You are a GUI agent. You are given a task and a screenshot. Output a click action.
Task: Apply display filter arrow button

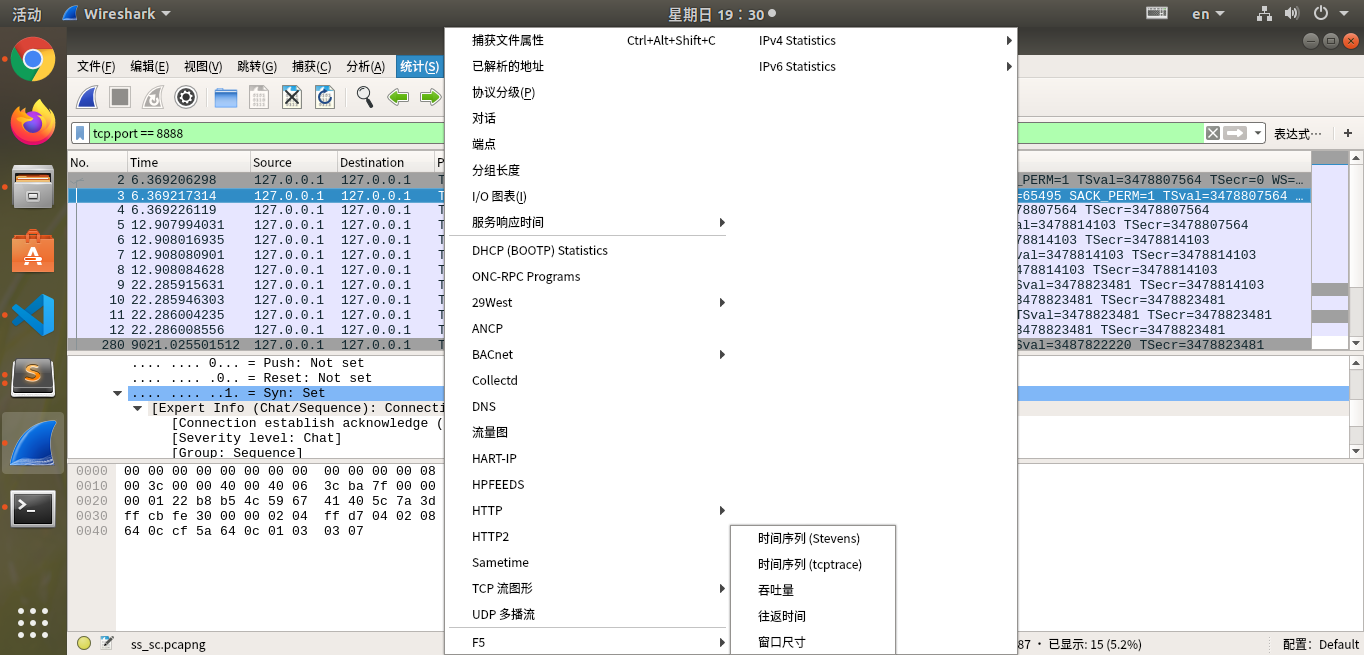tap(1236, 133)
